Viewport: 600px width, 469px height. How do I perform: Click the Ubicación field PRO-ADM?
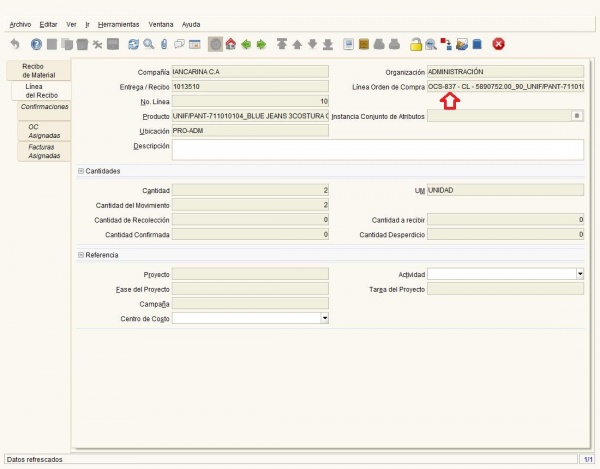point(250,131)
